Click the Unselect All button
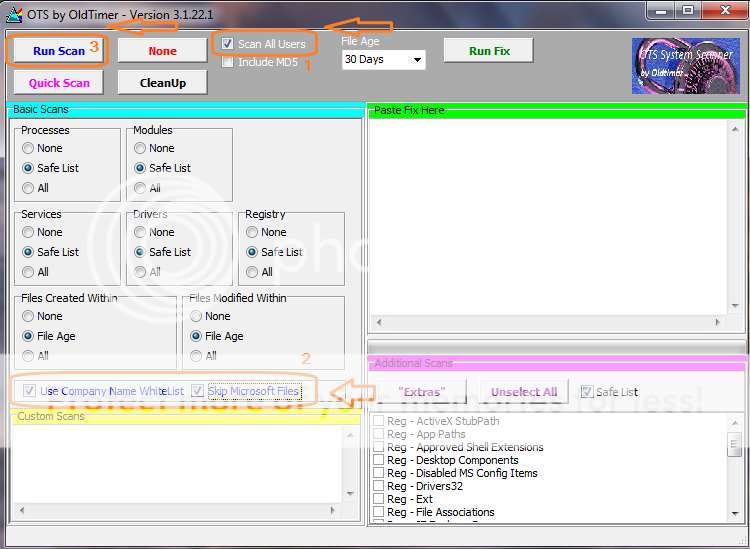The width and height of the screenshot is (750, 549). click(x=524, y=392)
